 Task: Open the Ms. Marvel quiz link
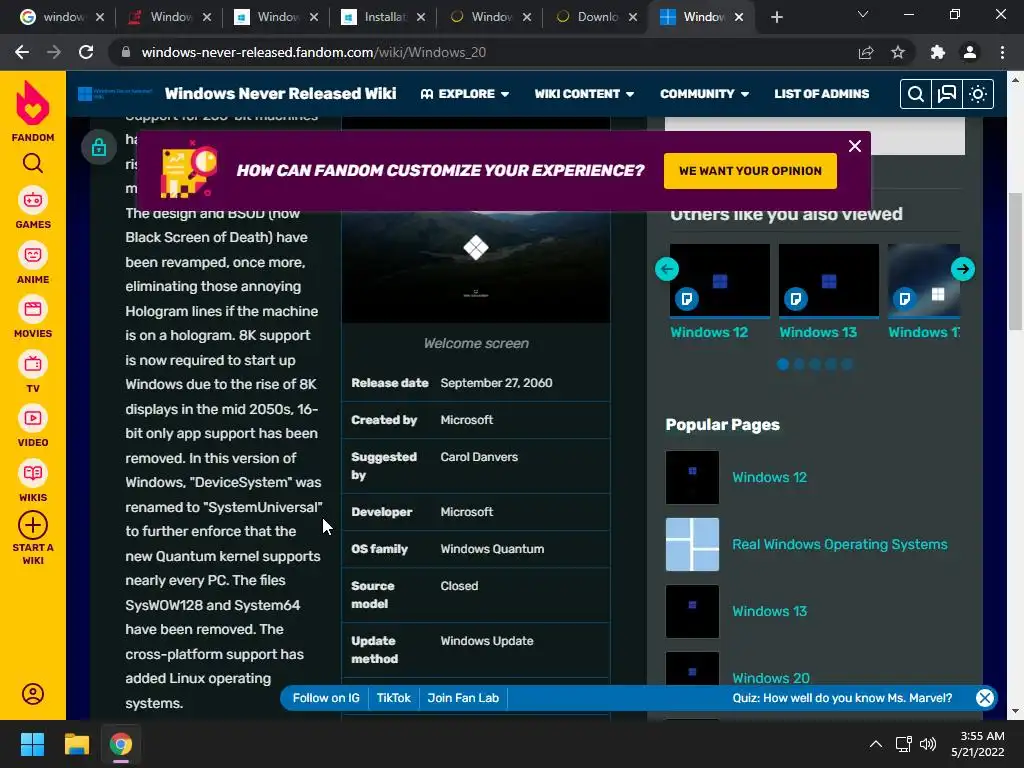(842, 698)
